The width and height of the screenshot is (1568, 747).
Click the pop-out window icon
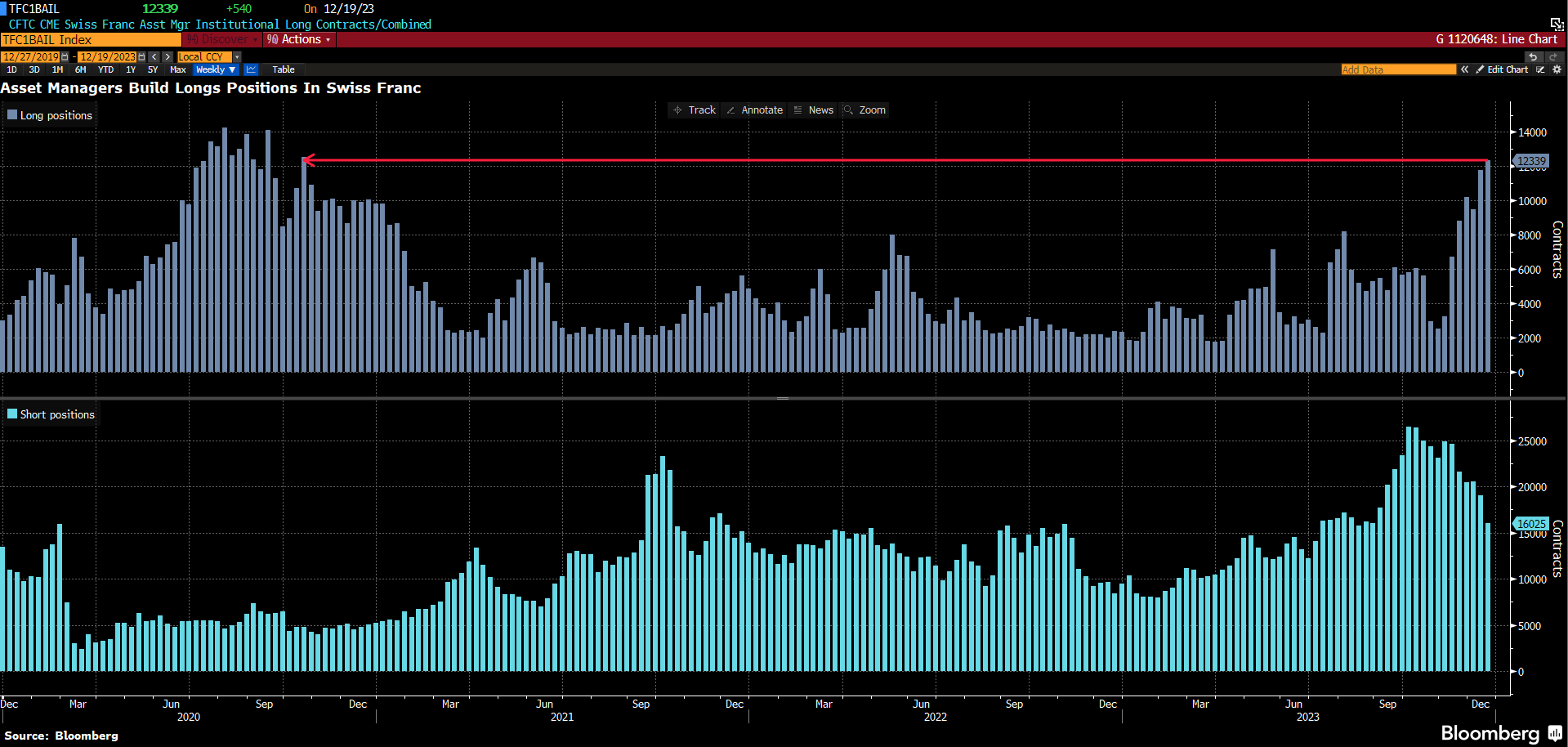point(1557,24)
